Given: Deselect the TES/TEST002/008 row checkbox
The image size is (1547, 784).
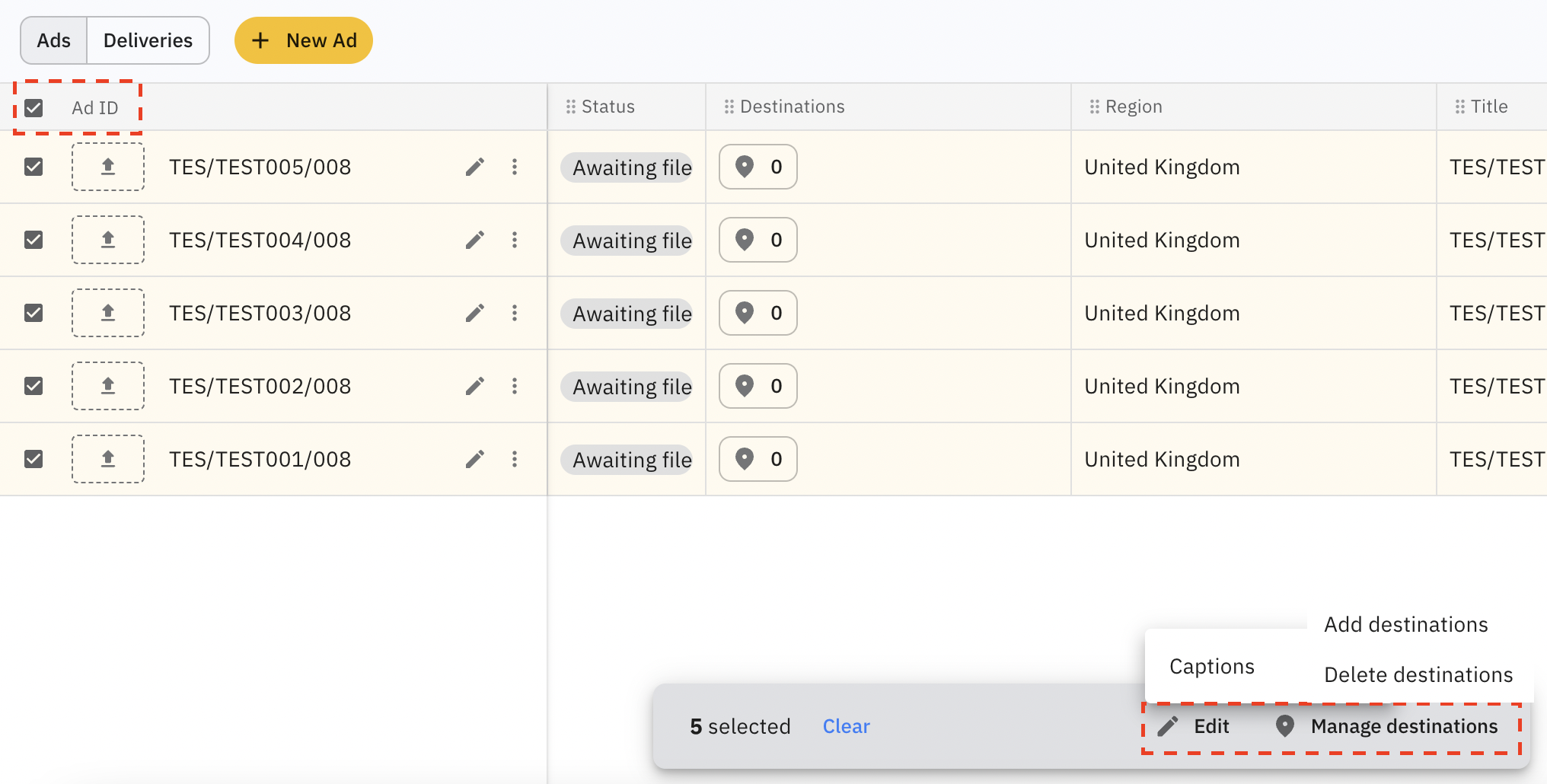Looking at the screenshot, I should (33, 386).
